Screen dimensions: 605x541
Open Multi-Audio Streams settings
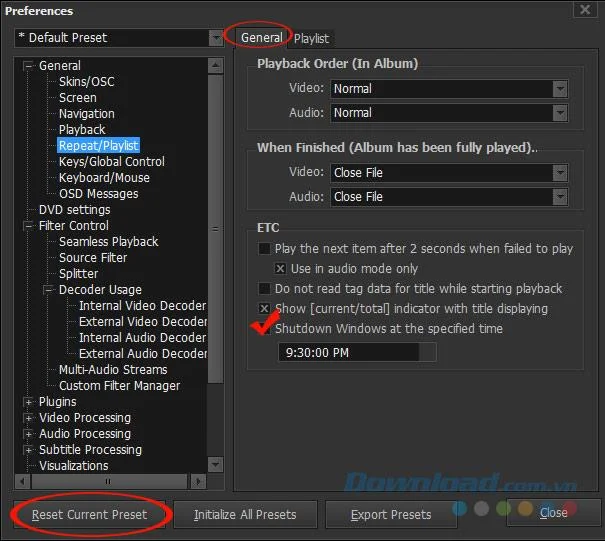click(113, 370)
